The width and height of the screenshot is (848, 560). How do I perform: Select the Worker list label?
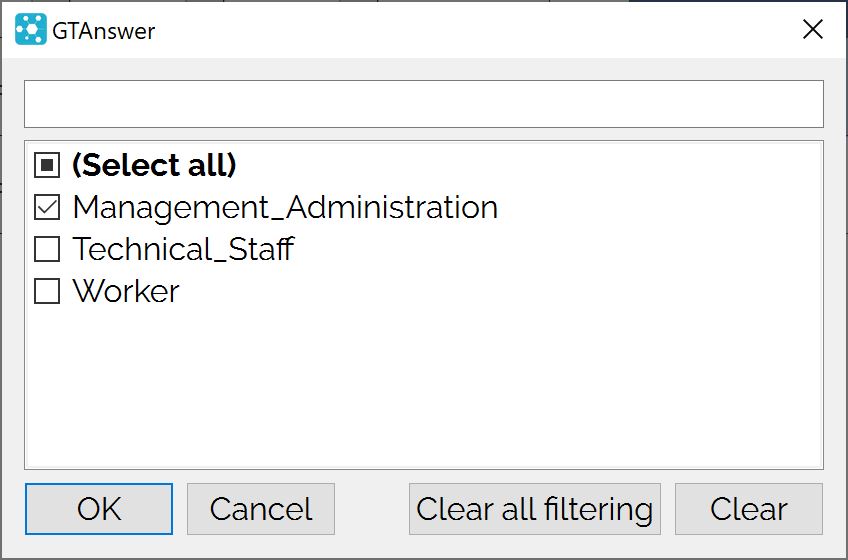click(126, 291)
